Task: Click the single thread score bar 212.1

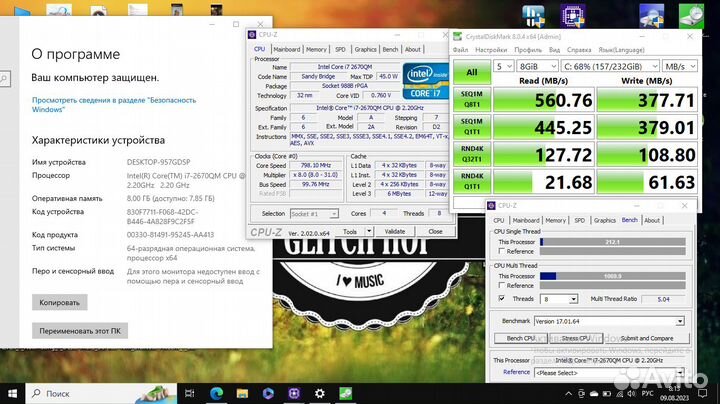Action: coord(613,242)
